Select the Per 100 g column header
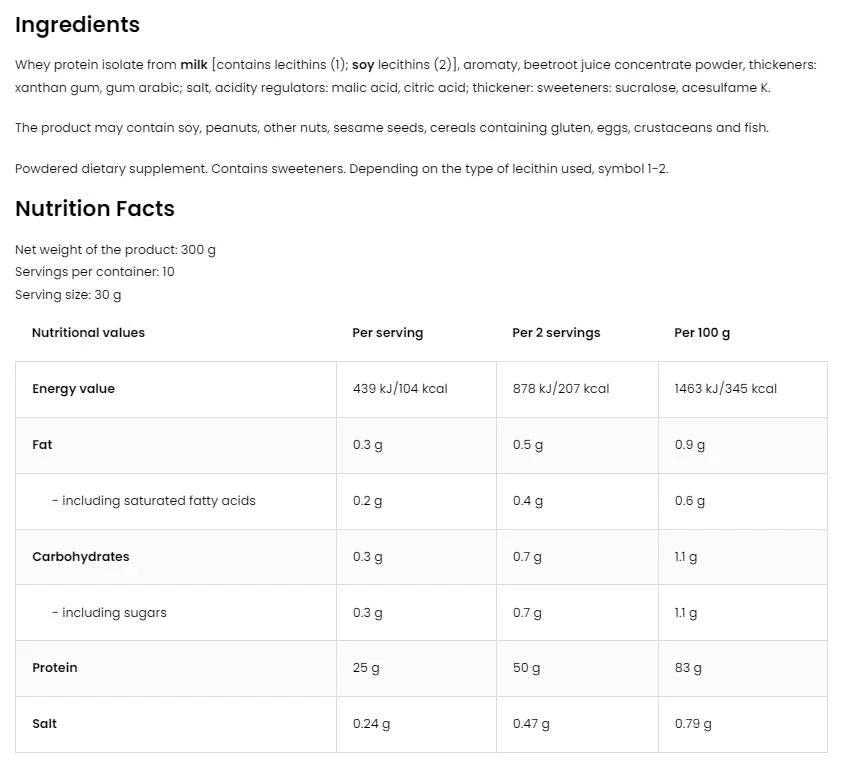Screen dimensions: 846x768 [702, 333]
